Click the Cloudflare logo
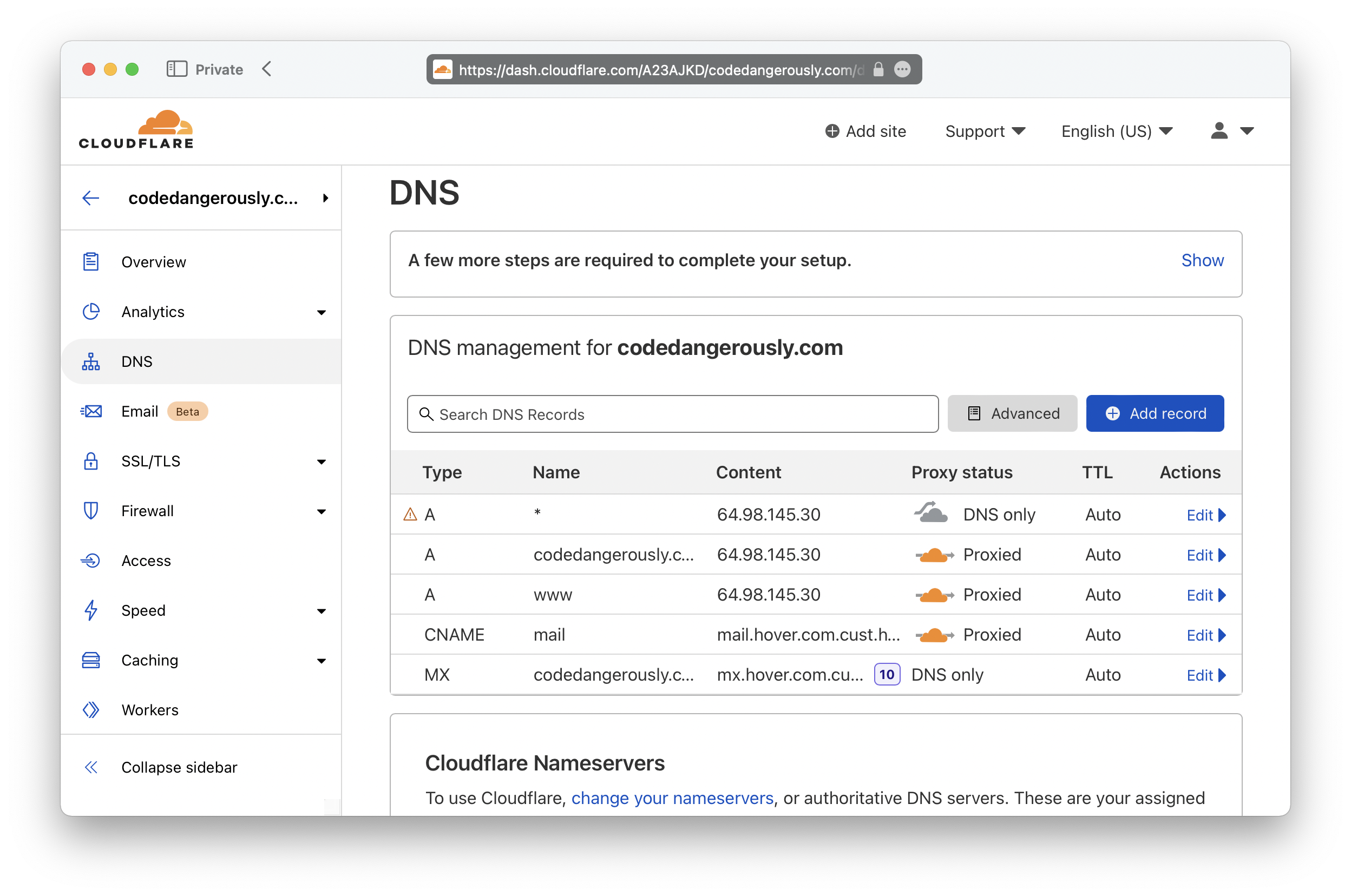This screenshot has height=896, width=1351. tap(136, 130)
